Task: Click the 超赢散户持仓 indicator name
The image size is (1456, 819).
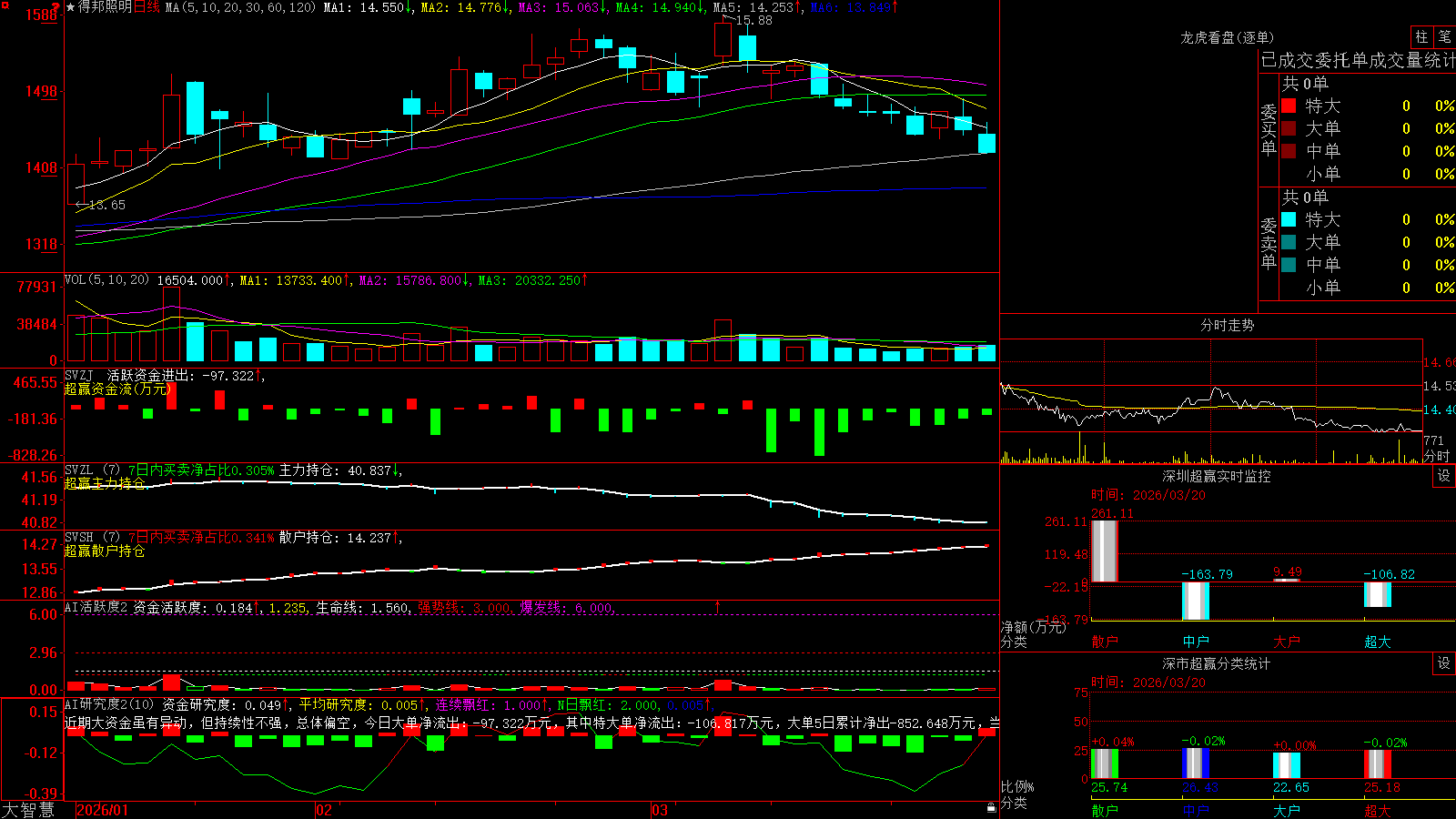Action: (105, 551)
